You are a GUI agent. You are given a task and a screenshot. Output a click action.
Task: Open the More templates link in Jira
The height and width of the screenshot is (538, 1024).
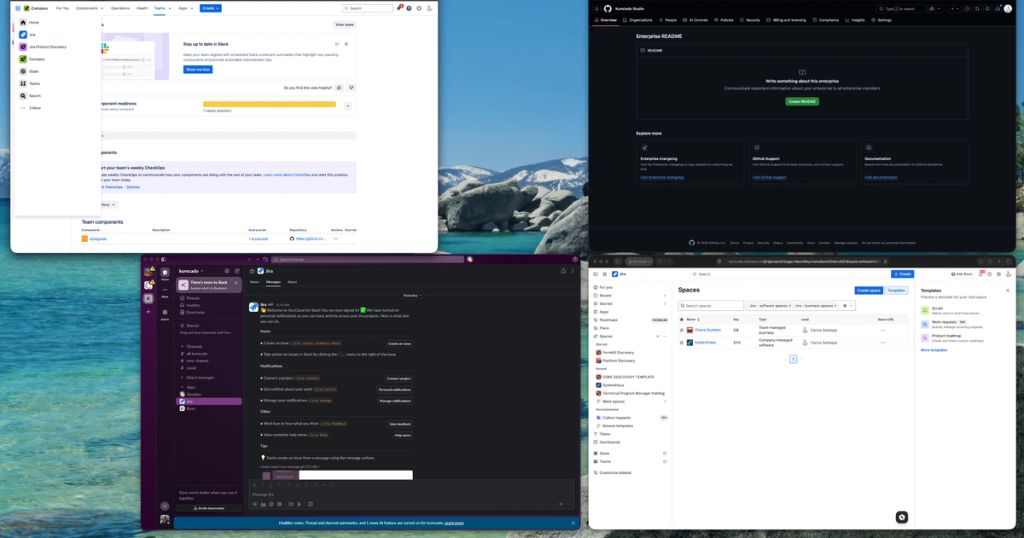(934, 351)
